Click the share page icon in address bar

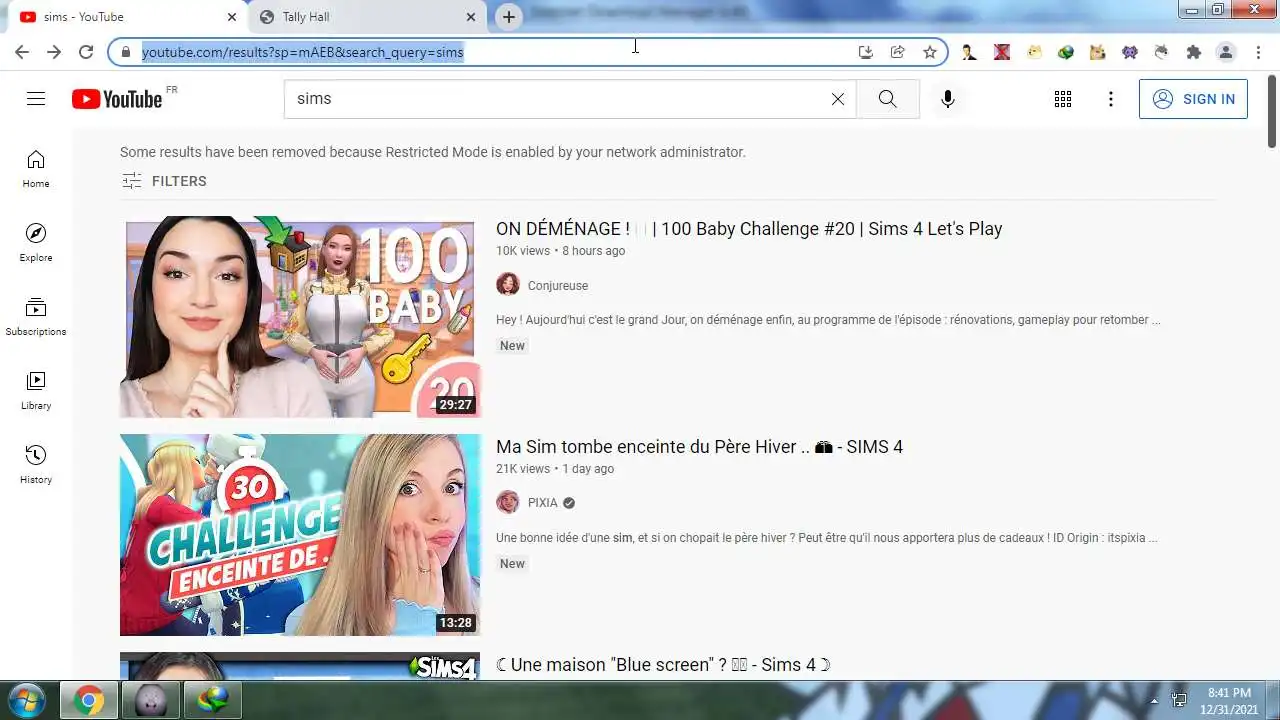coord(898,52)
